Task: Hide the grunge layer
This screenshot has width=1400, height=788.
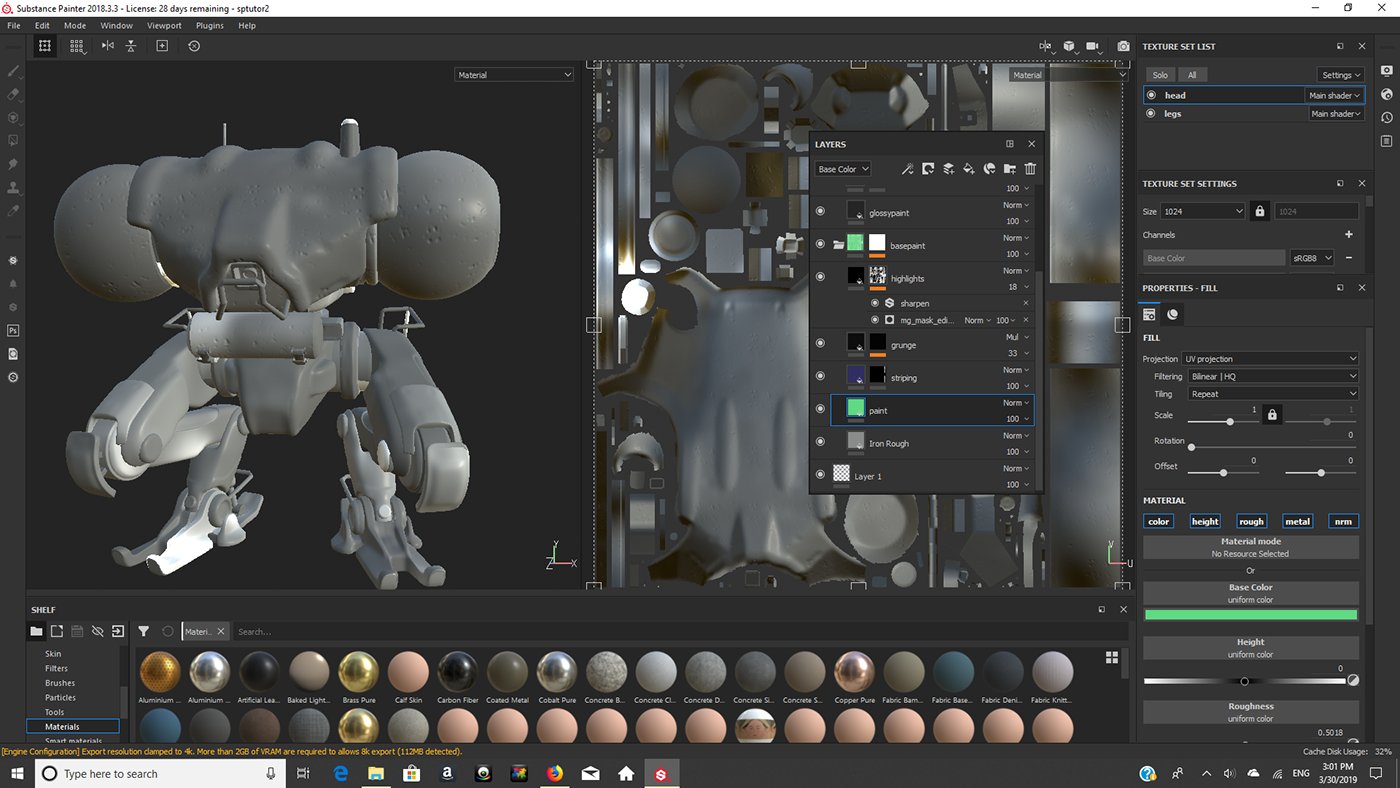Action: click(x=820, y=344)
